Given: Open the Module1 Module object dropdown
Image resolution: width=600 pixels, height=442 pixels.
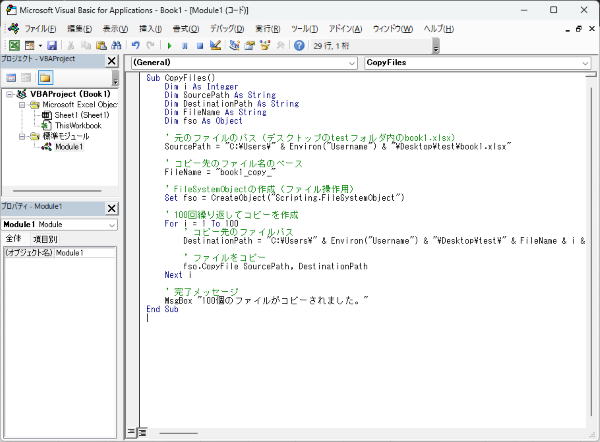Looking at the screenshot, I should pos(112,225).
